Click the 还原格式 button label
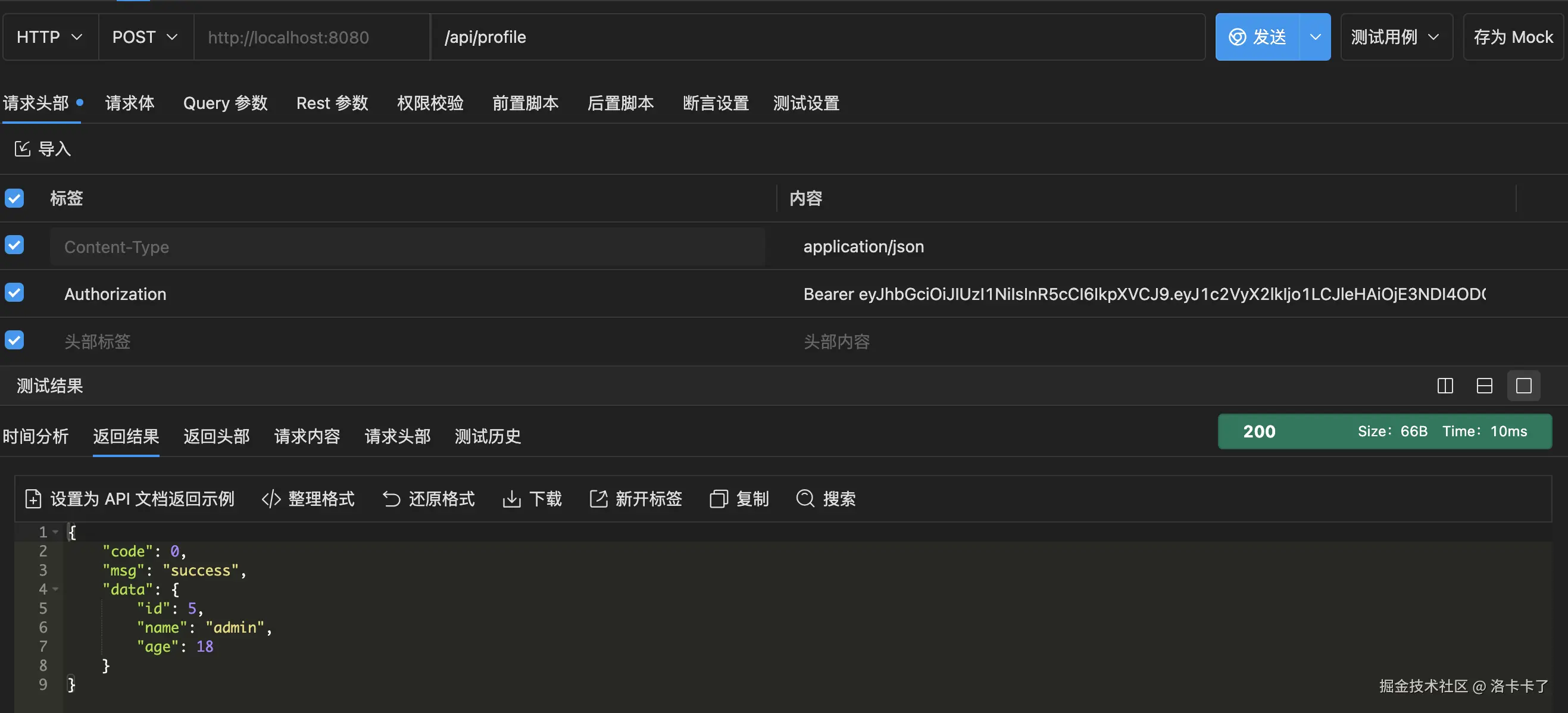Image resolution: width=1568 pixels, height=713 pixels. pos(442,499)
